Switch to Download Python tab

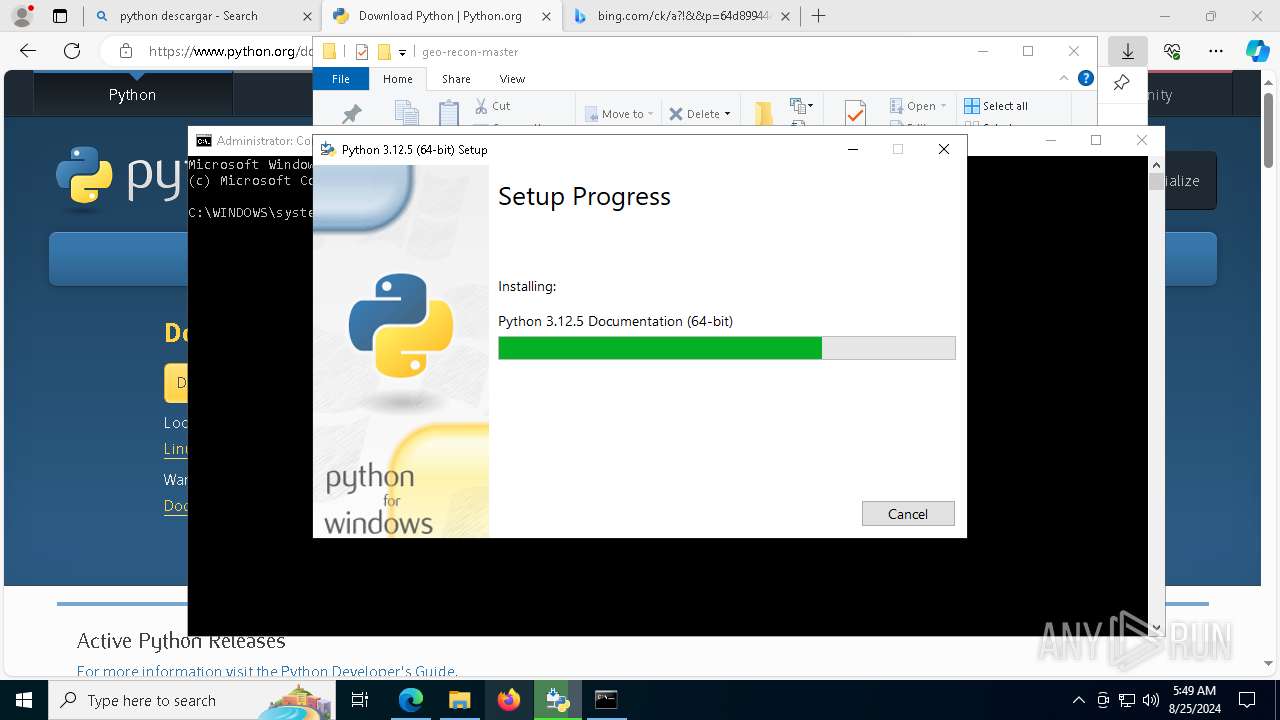[x=441, y=16]
